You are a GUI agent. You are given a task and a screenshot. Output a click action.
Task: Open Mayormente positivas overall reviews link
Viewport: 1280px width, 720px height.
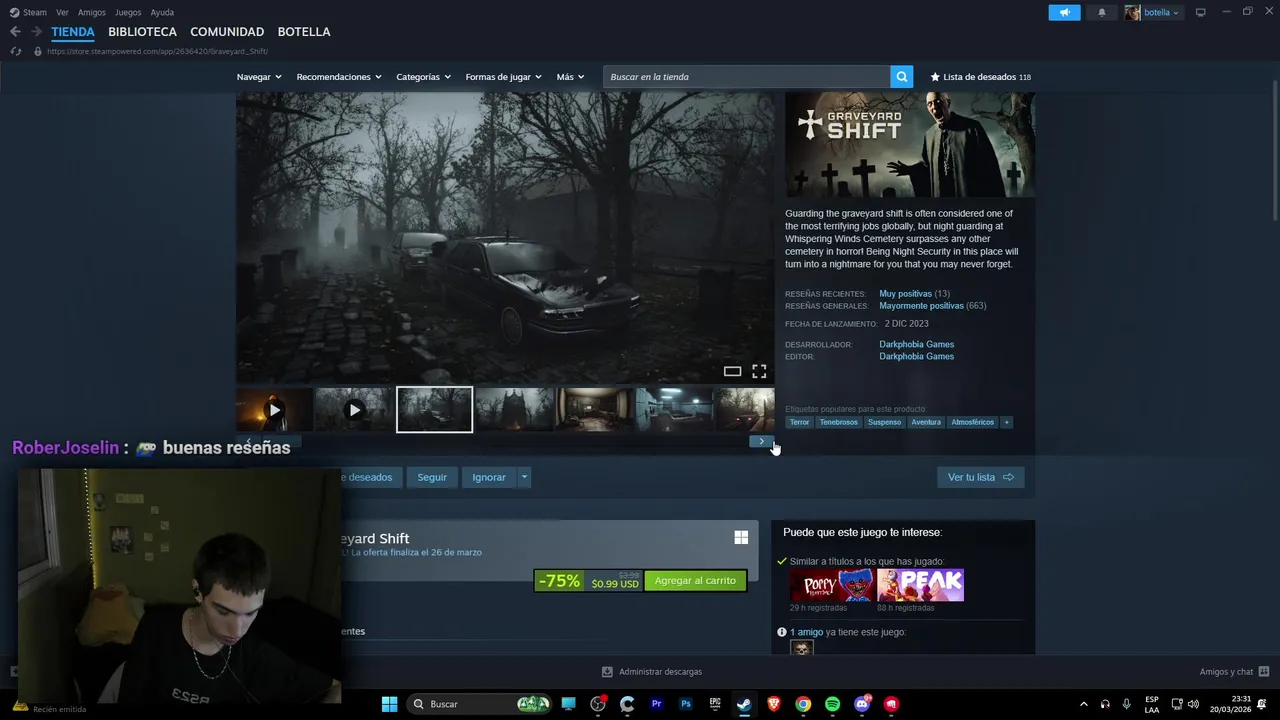[921, 306]
